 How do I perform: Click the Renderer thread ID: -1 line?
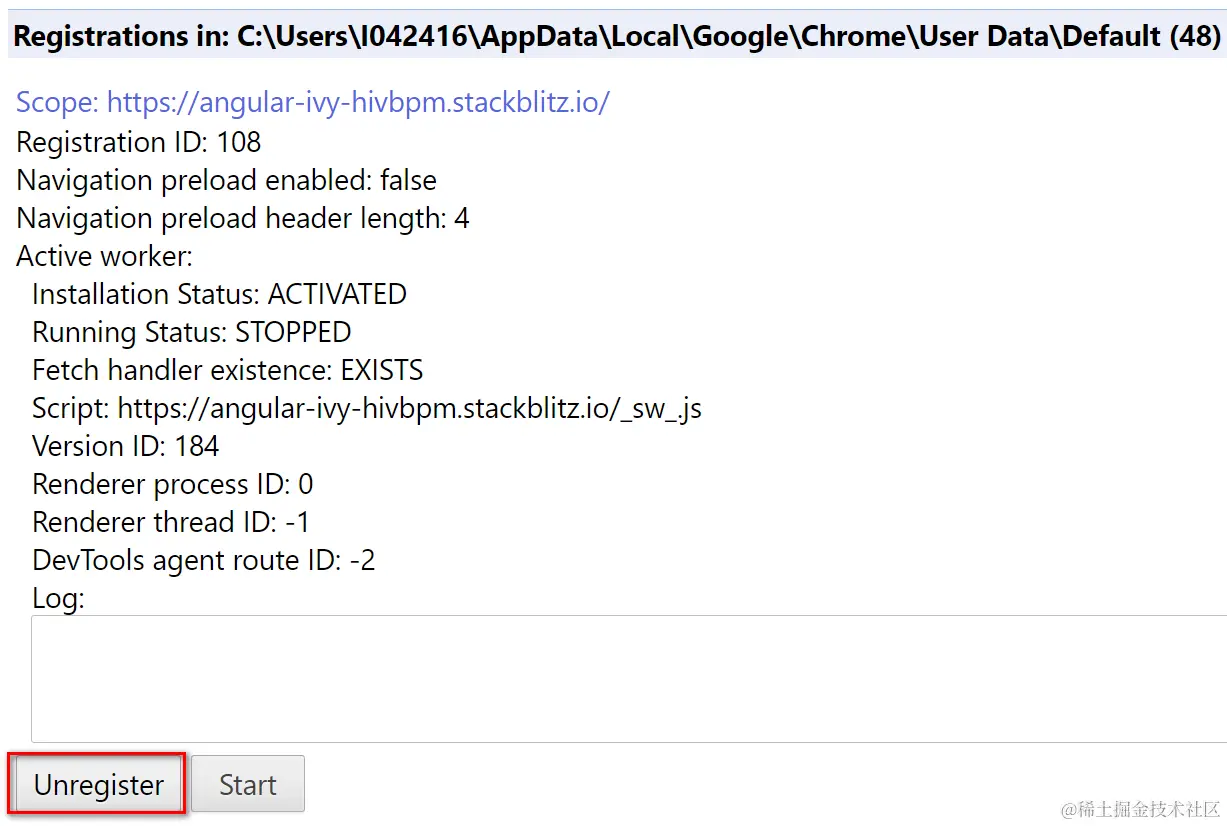click(171, 522)
